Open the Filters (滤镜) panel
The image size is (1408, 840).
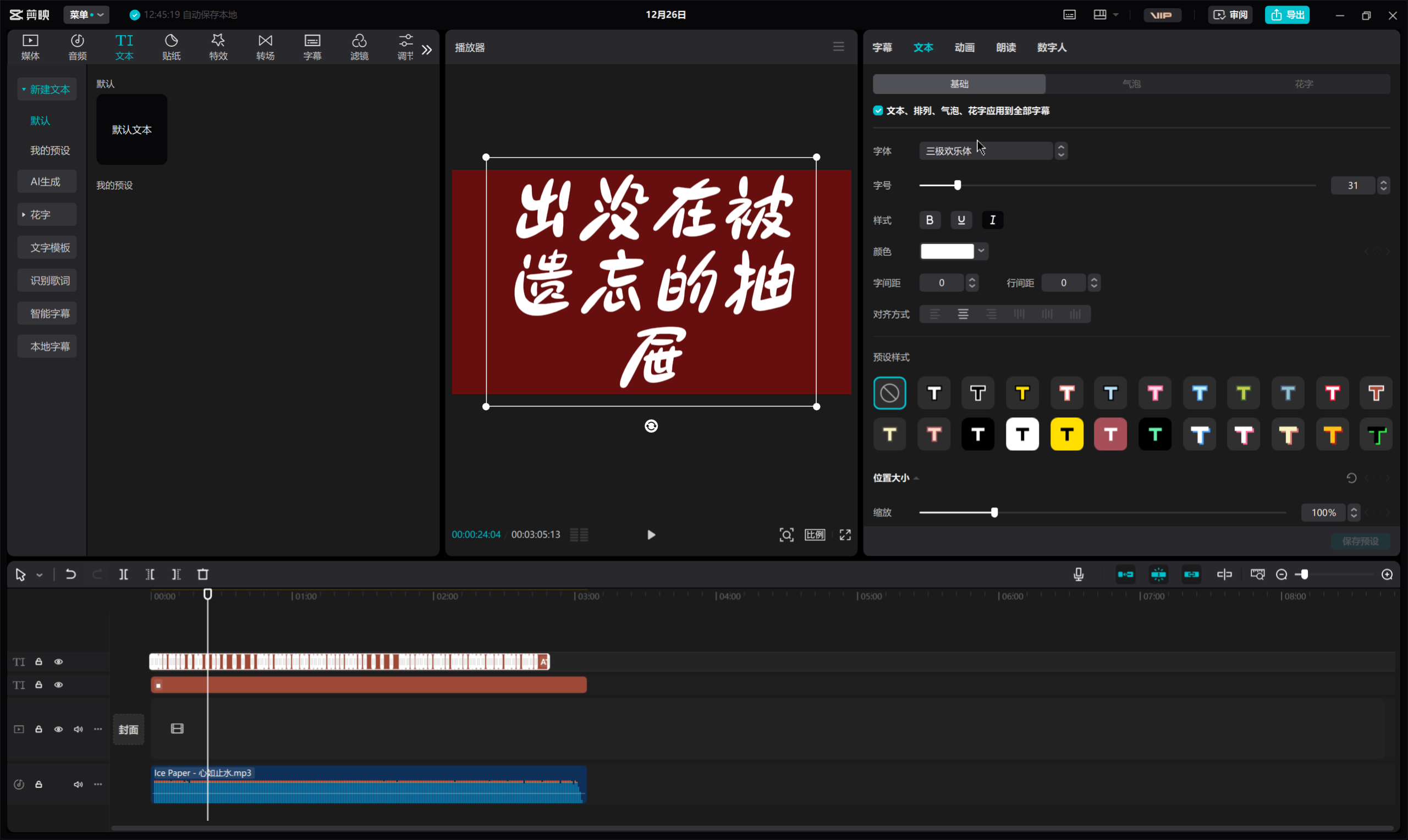pyautogui.click(x=359, y=47)
